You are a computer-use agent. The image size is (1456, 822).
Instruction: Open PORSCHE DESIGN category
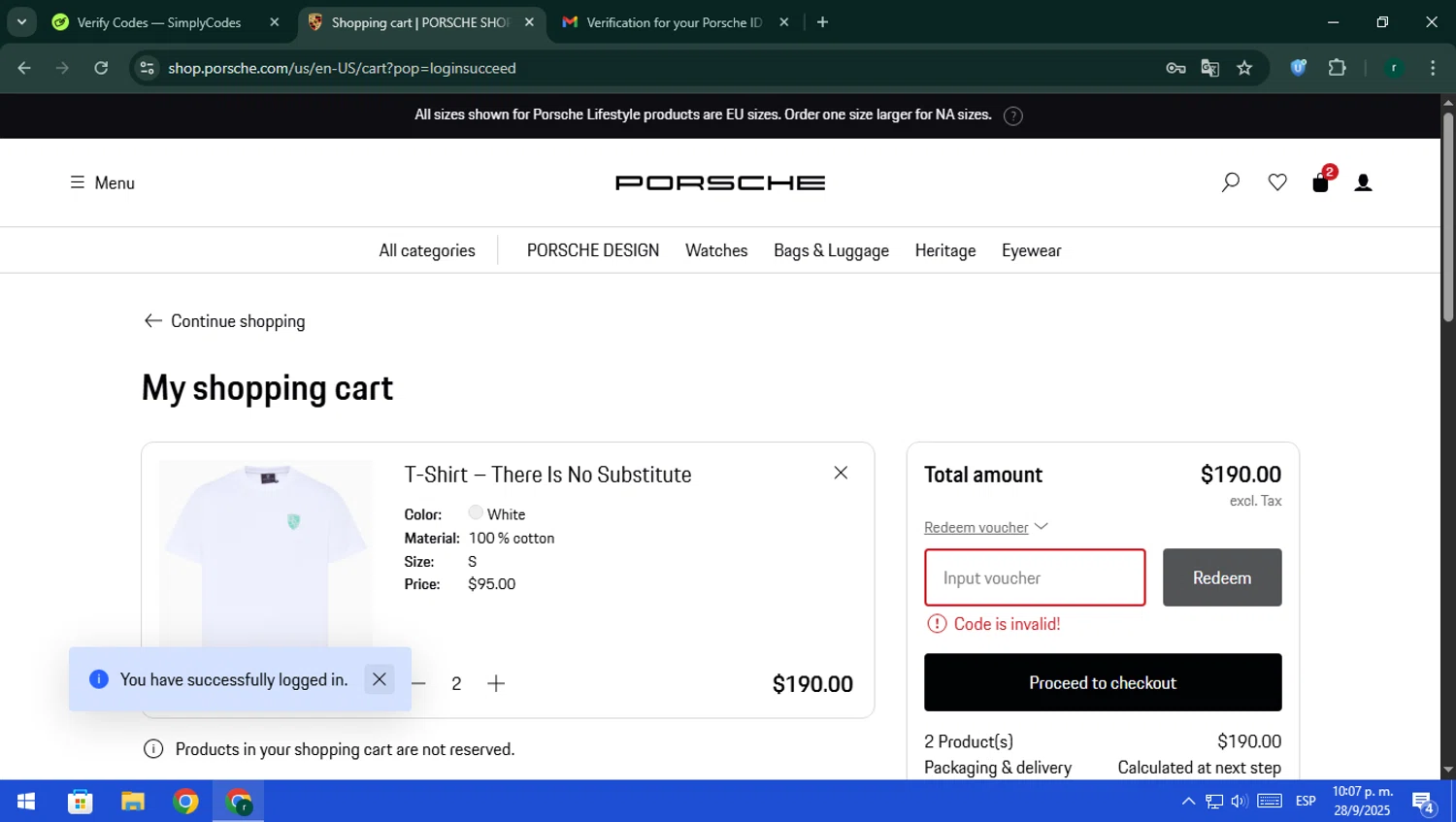pos(593,250)
